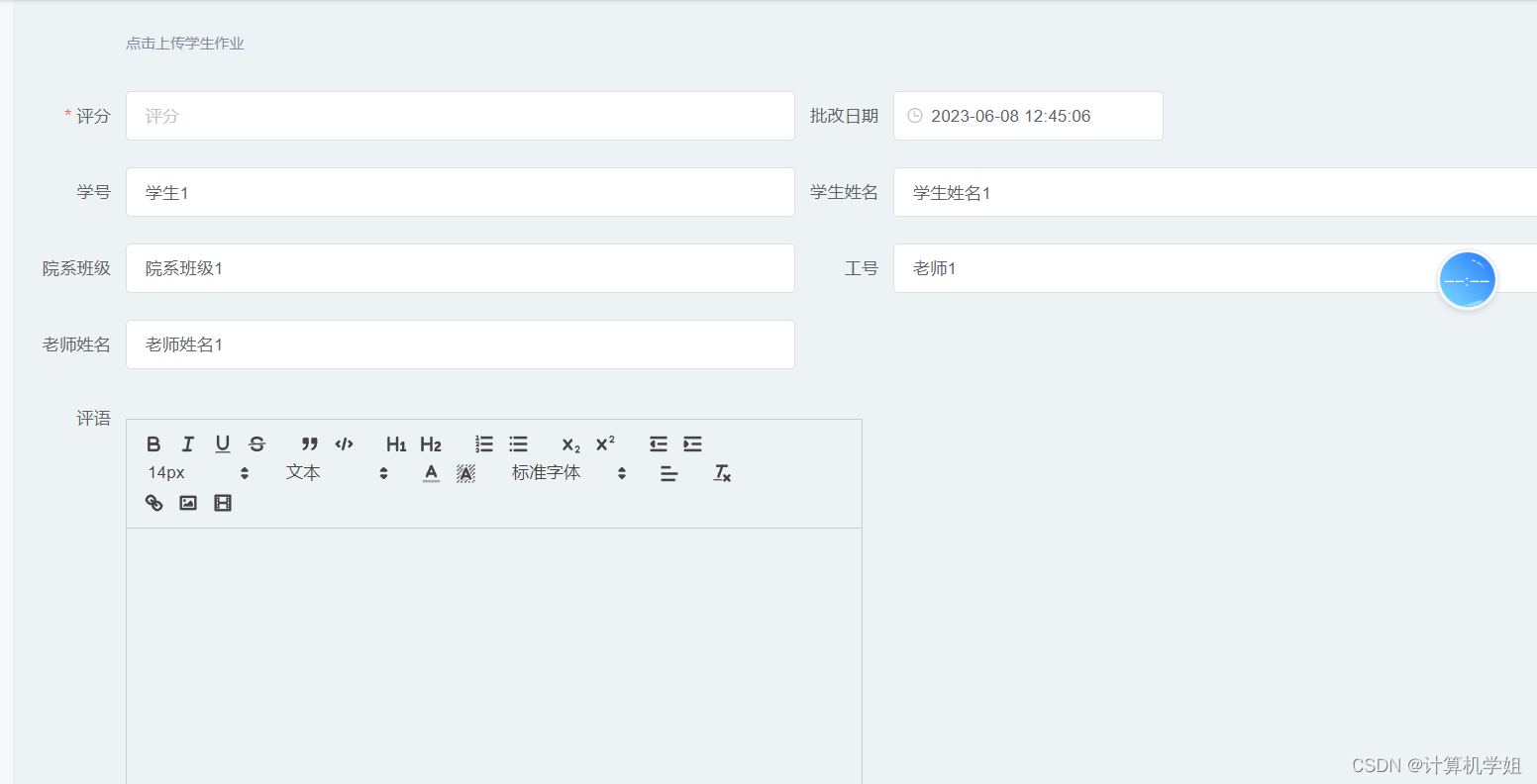1537x784 pixels.
Task: Click inside the 评语 rich text area
Action: pyautogui.click(x=494, y=655)
